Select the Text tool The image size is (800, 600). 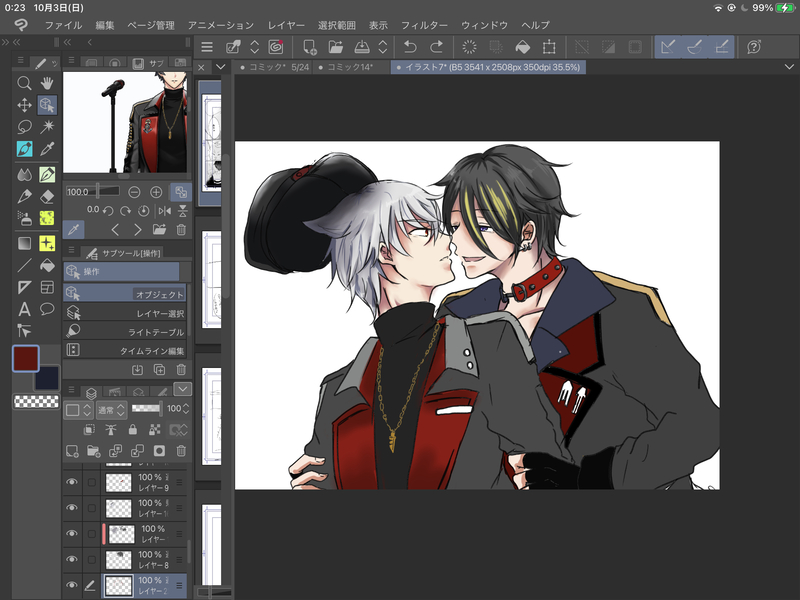pos(24,309)
